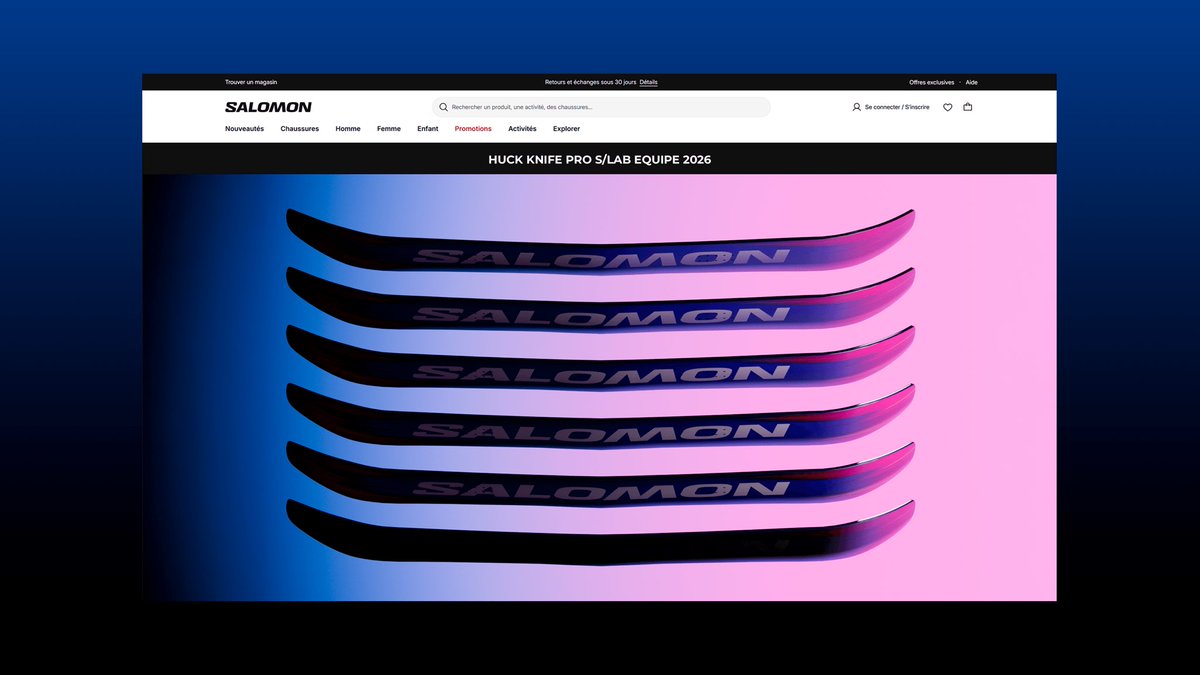Open Offres exclusives link
Screen dimensions: 1200x675
coord(932,82)
